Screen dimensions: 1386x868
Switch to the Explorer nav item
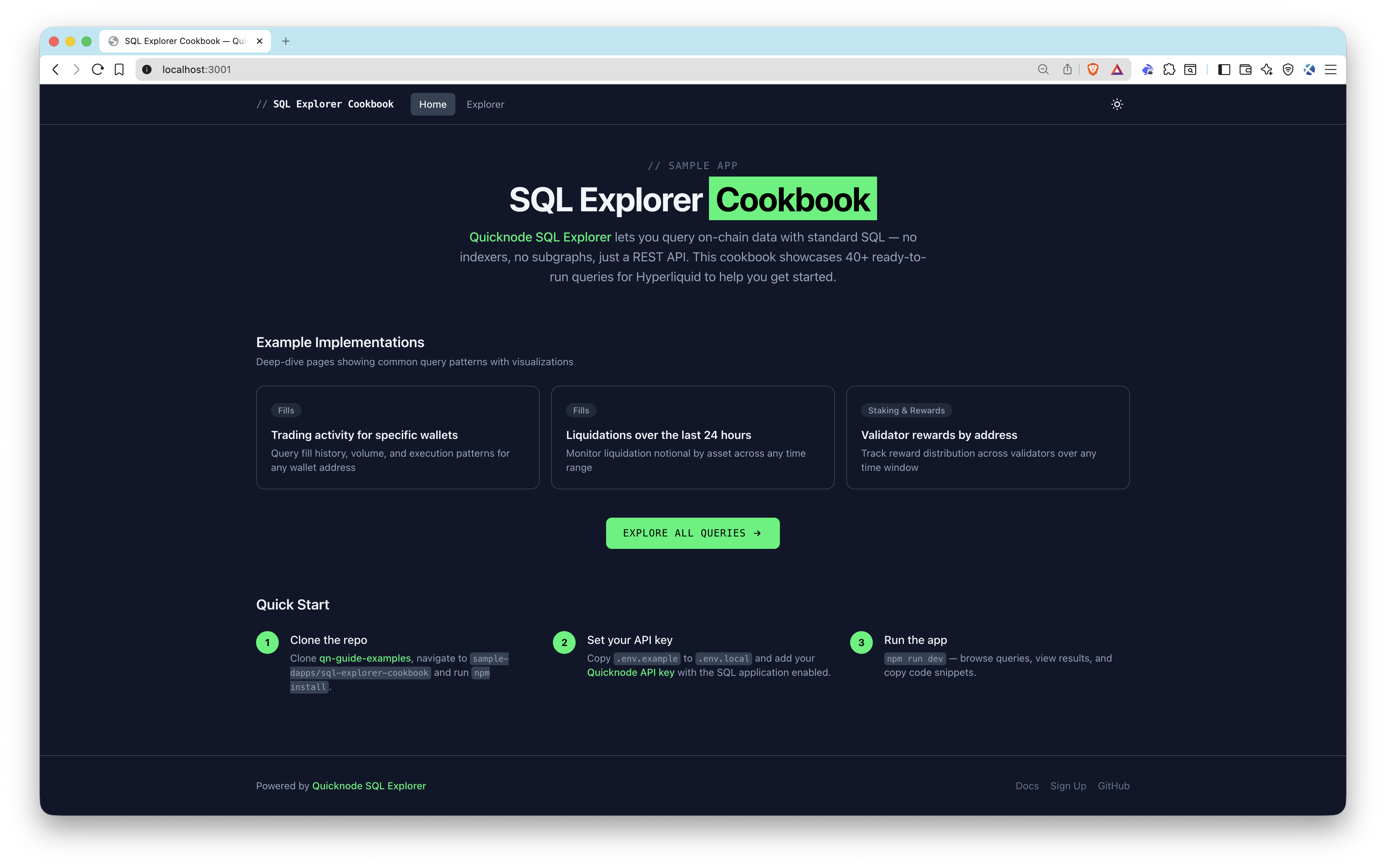click(x=485, y=104)
